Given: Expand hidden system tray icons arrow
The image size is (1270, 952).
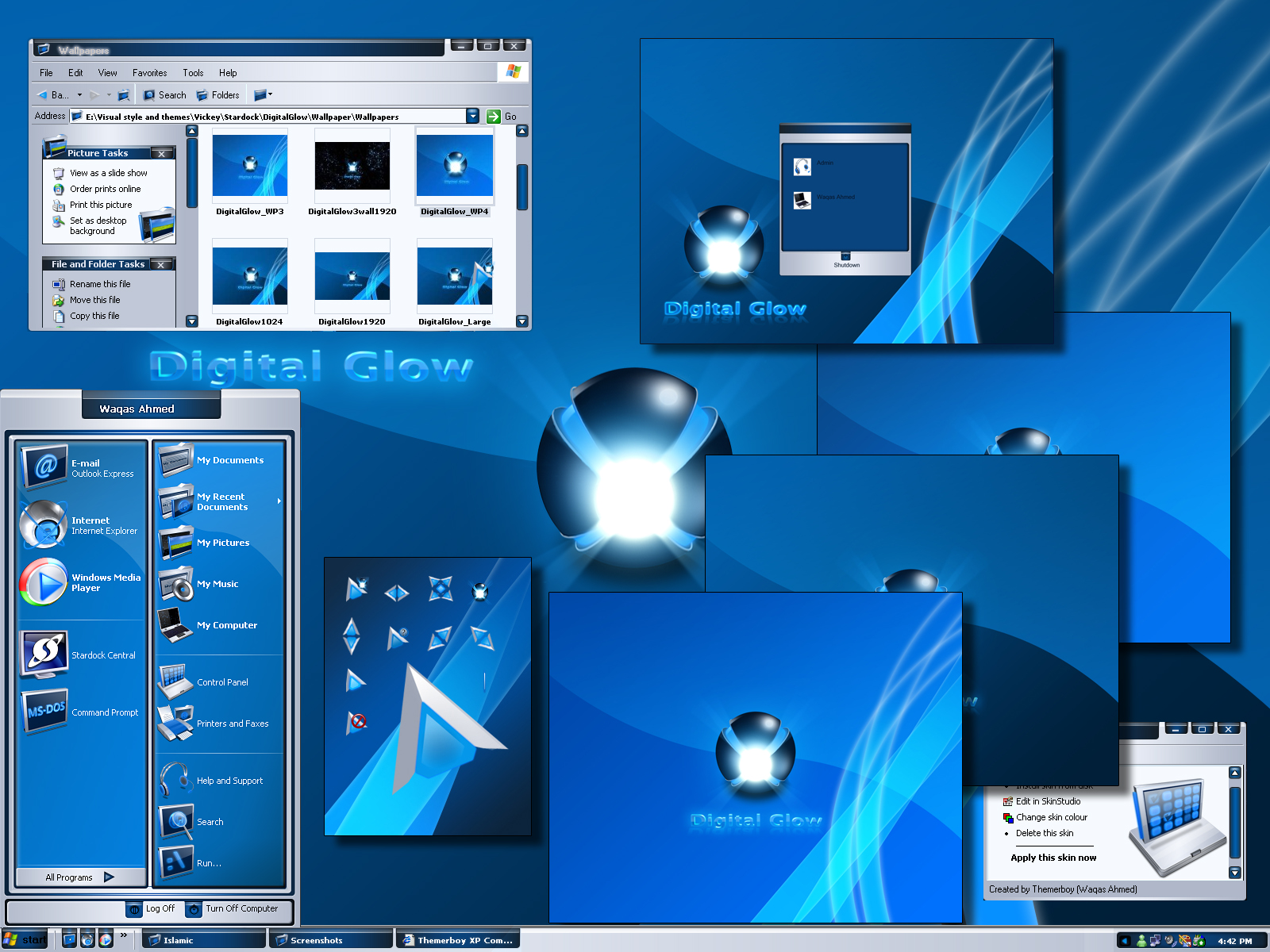Looking at the screenshot, I should coord(1125,941).
